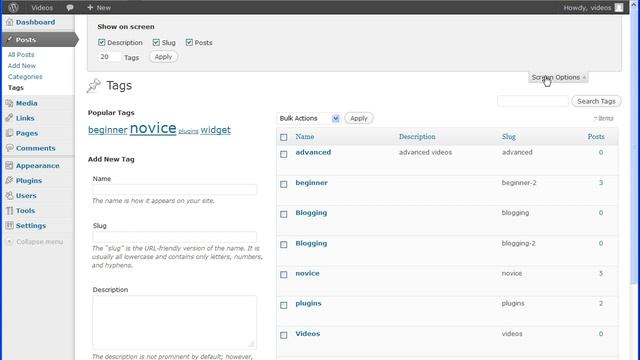Click Howdy, videos account link
Image resolution: width=640 pixels, height=360 pixels.
point(587,8)
